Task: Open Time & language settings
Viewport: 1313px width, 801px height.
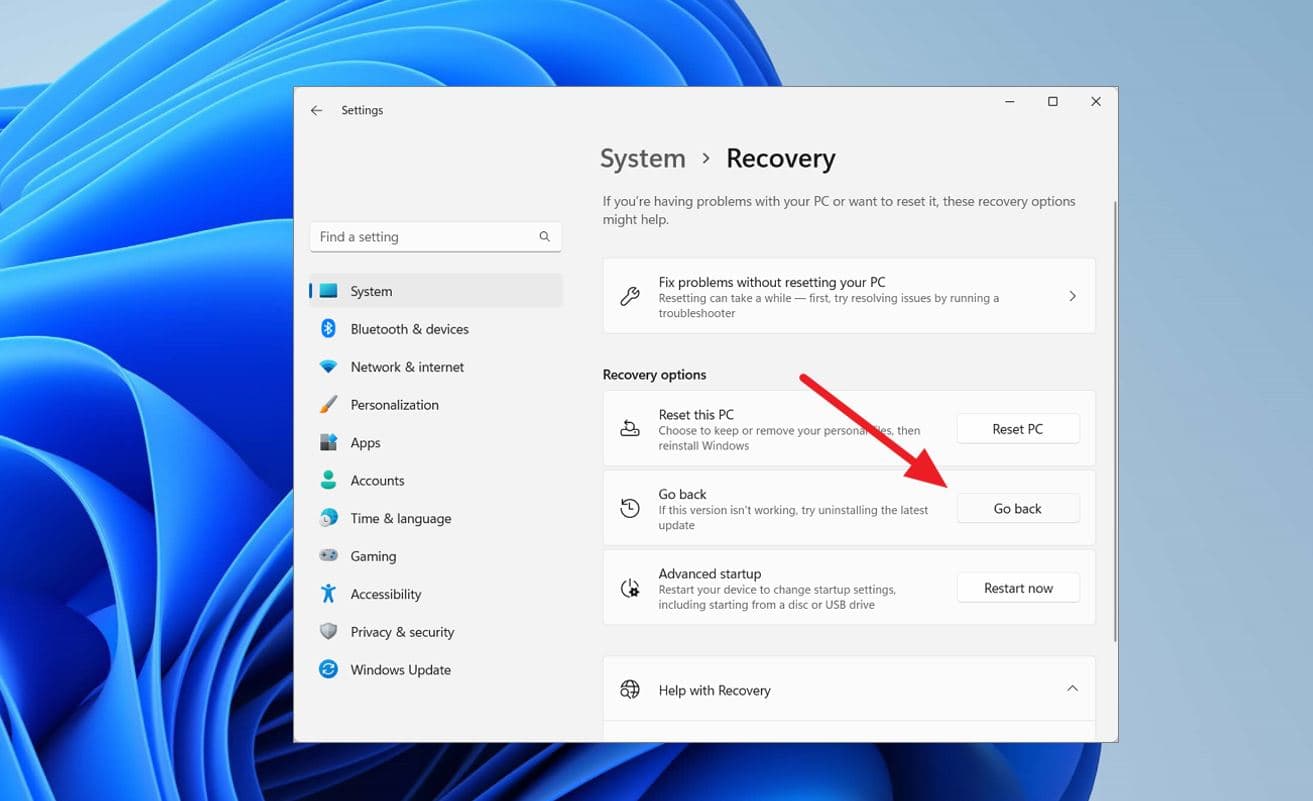Action: click(x=436, y=518)
